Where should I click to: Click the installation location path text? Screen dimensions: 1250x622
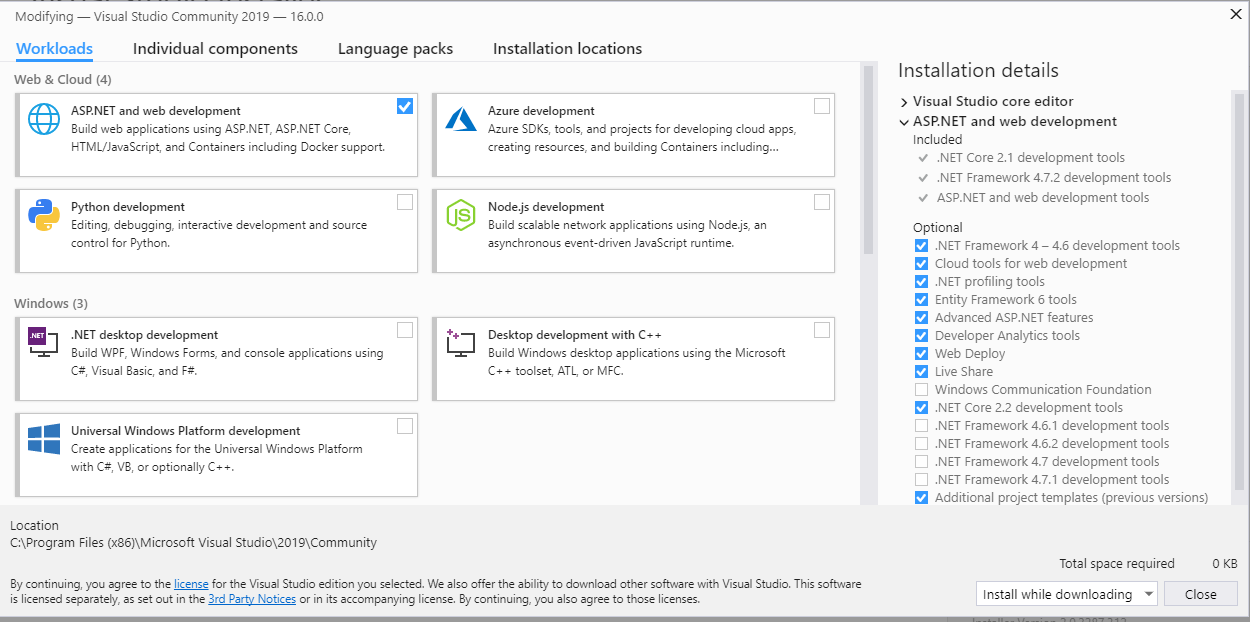point(193,543)
